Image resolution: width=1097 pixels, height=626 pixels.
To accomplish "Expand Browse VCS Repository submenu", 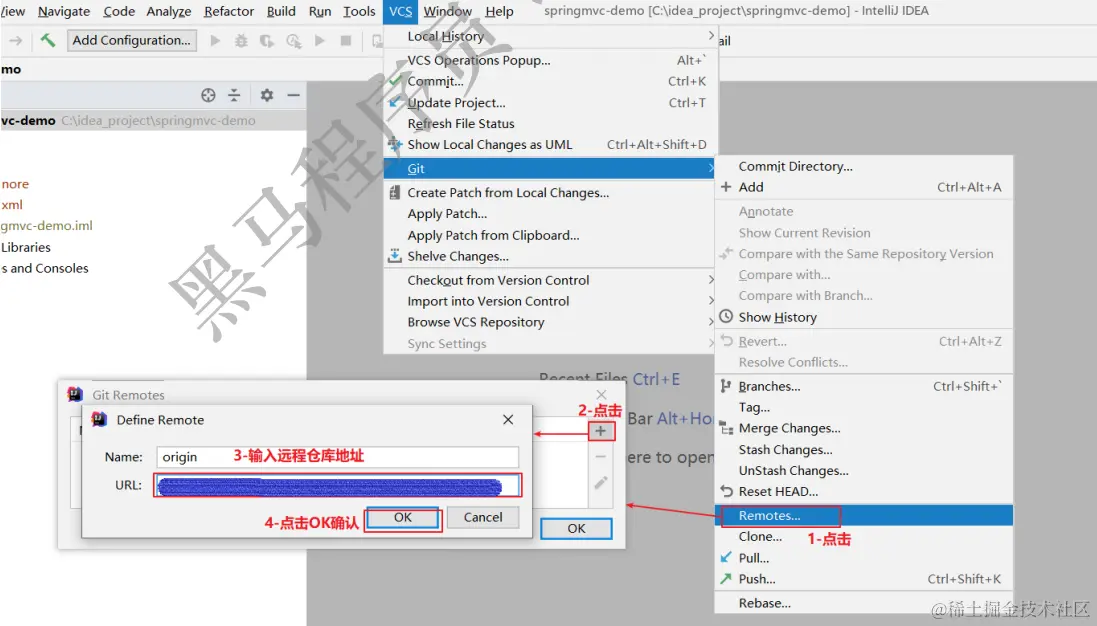I will (x=550, y=322).
